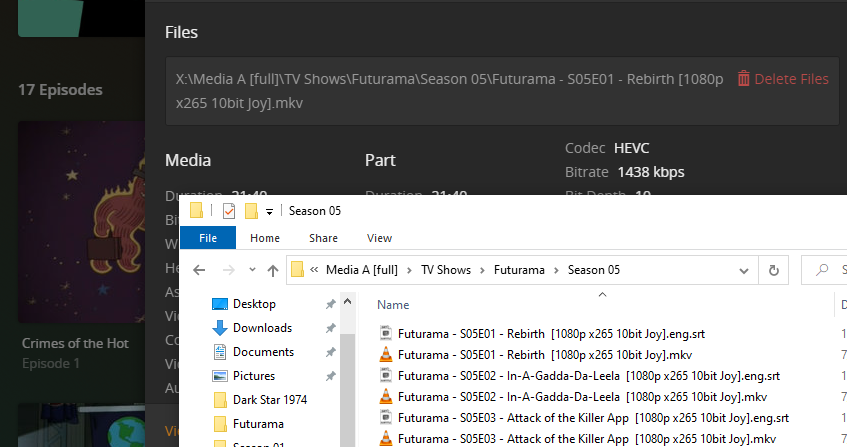Click the pin icon beside Desktop
The height and width of the screenshot is (447, 847).
click(331, 304)
